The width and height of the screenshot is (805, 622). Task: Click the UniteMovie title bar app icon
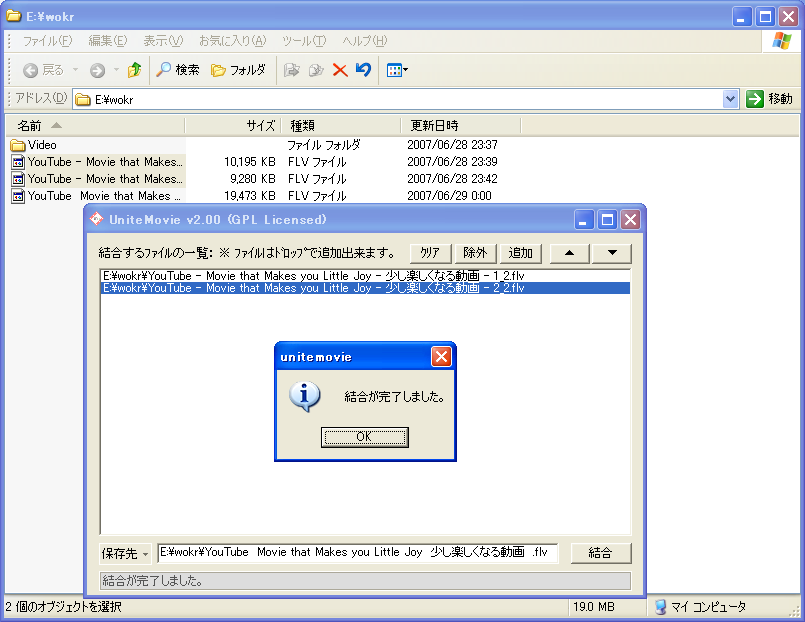[97, 219]
